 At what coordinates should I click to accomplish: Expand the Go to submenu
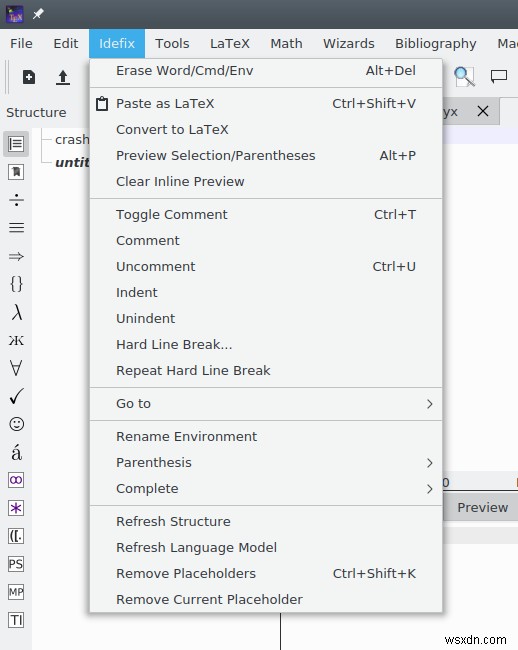(266, 404)
